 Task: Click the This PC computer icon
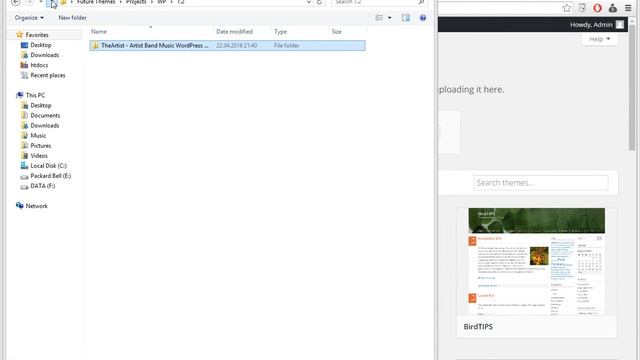pyautogui.click(x=20, y=95)
